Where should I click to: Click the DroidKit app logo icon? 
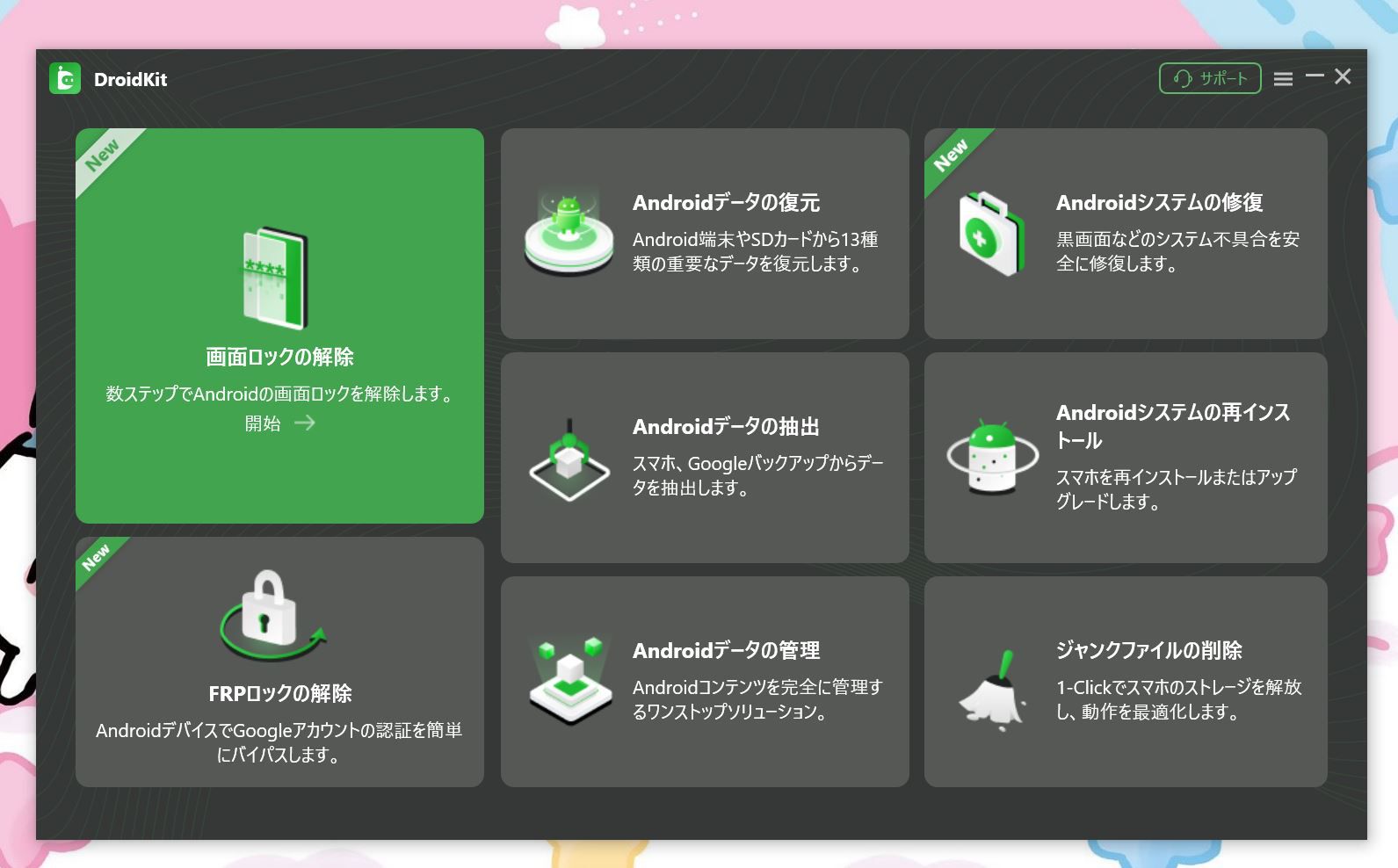tap(65, 78)
